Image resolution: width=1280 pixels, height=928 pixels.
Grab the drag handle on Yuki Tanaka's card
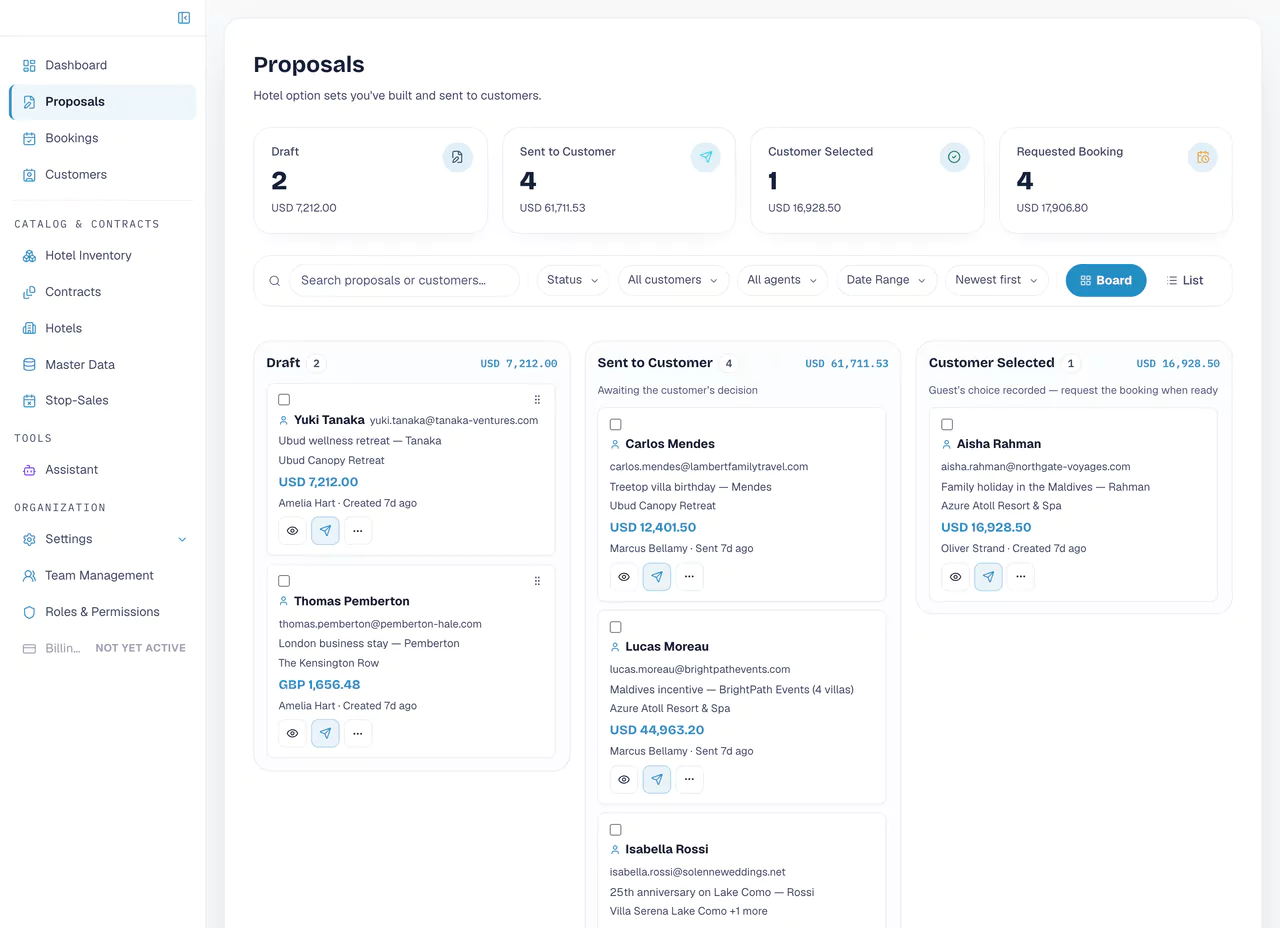(537, 400)
